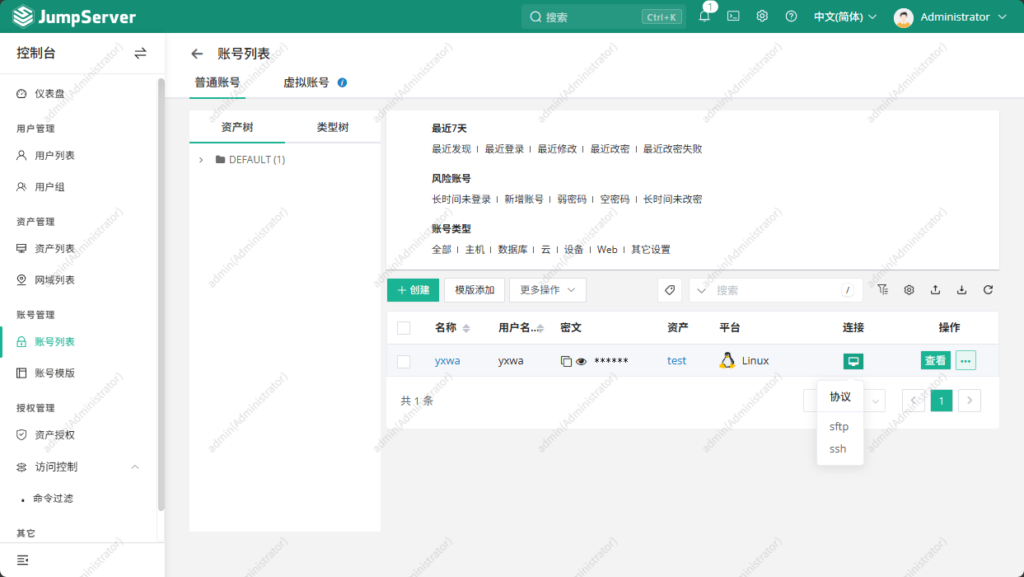Open the test asset link

pyautogui.click(x=677, y=361)
